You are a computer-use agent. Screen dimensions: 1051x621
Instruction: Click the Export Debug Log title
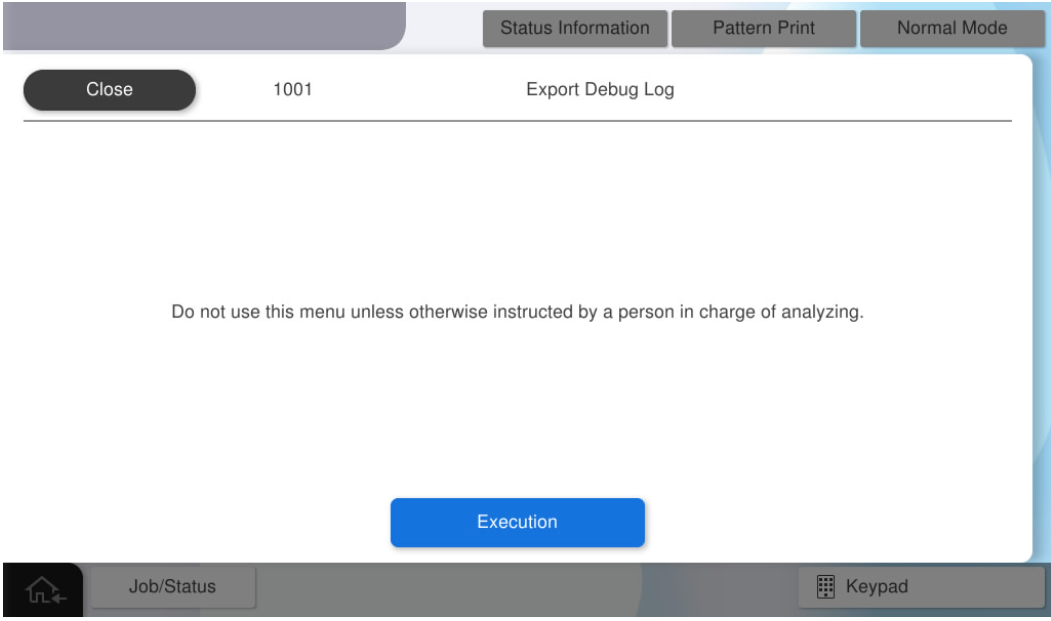click(x=600, y=90)
